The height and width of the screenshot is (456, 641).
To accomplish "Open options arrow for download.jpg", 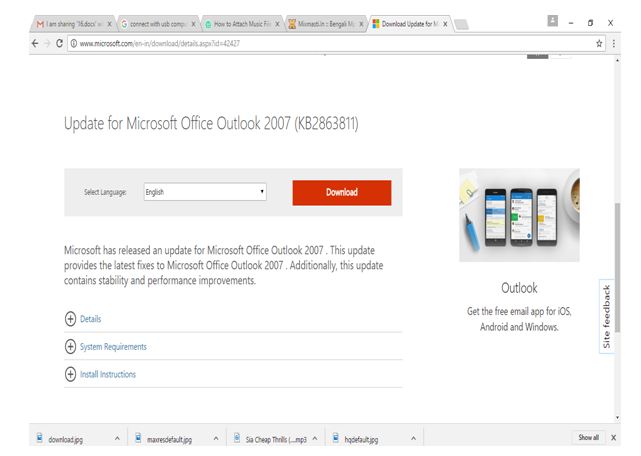I will tap(117, 438).
